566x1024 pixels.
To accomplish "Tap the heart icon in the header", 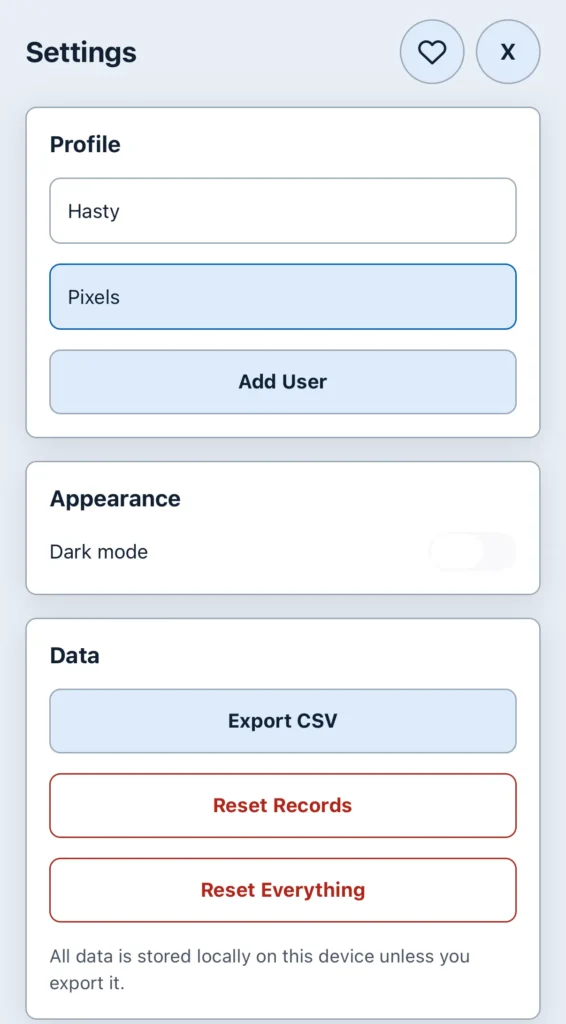I will point(432,52).
